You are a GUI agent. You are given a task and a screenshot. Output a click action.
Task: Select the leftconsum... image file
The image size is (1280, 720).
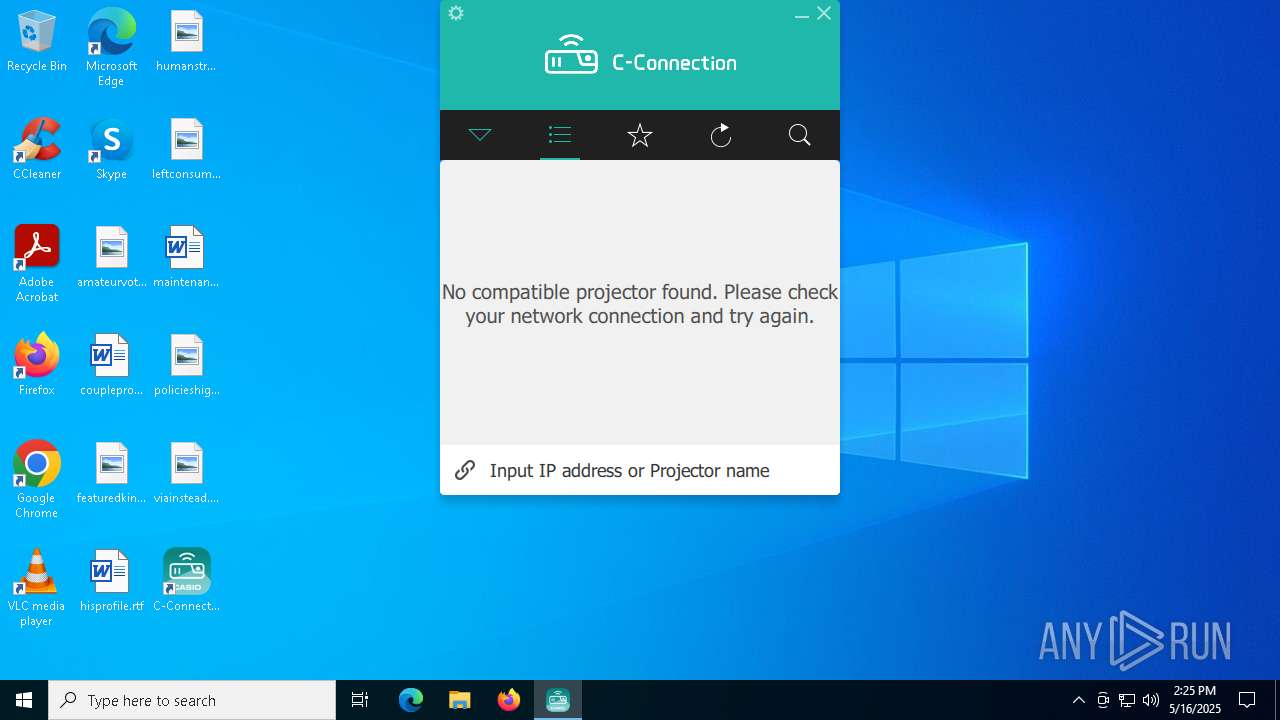click(x=186, y=150)
